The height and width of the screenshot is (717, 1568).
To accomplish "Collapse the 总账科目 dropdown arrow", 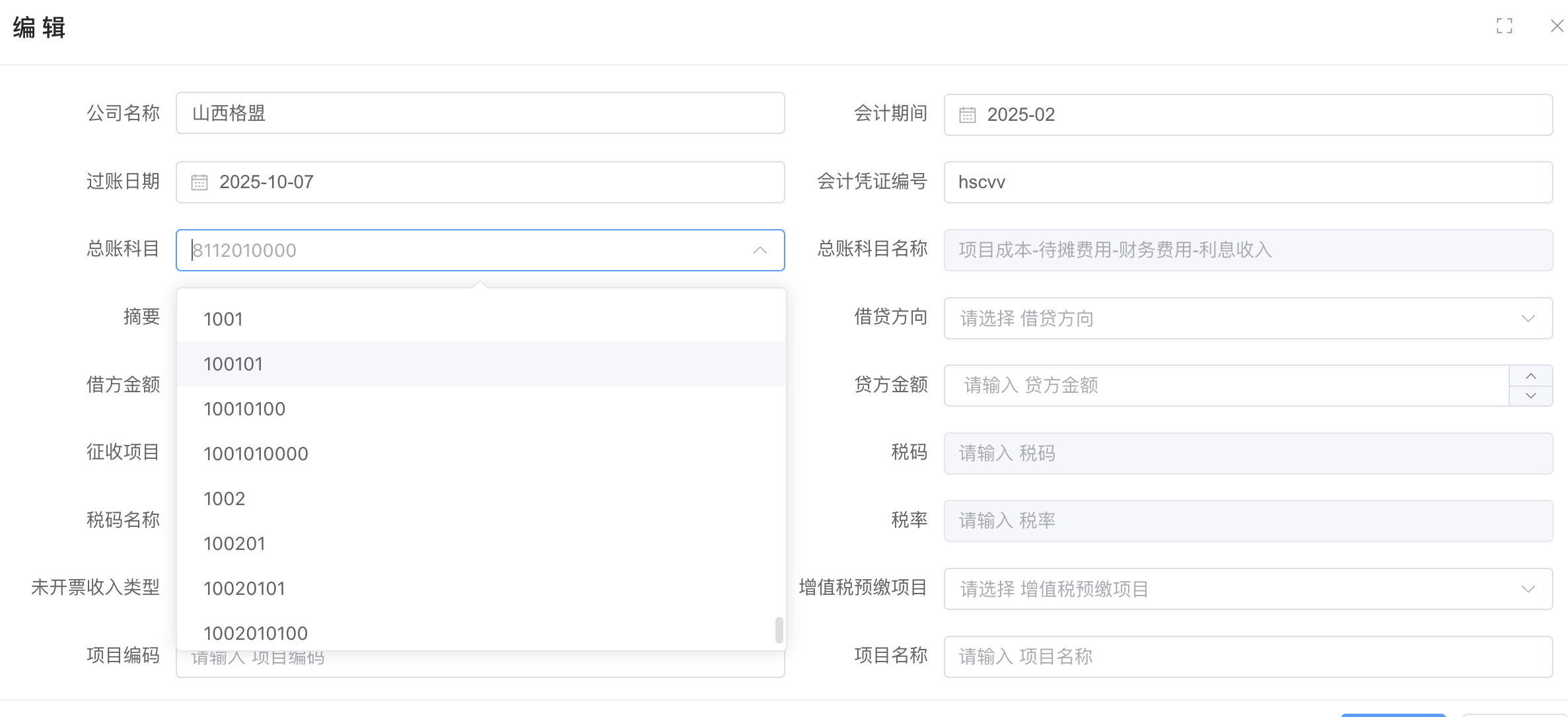I will (x=760, y=250).
